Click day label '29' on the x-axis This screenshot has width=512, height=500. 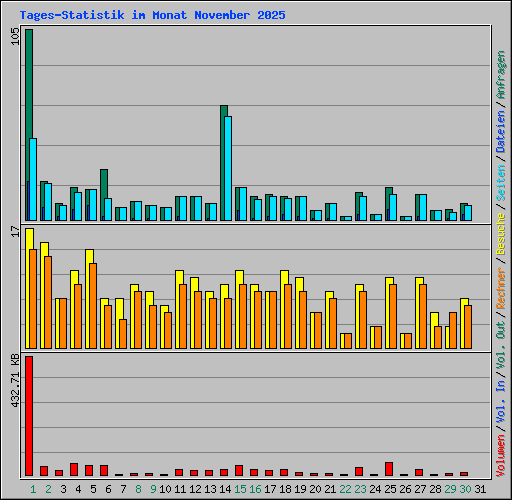pyautogui.click(x=450, y=489)
